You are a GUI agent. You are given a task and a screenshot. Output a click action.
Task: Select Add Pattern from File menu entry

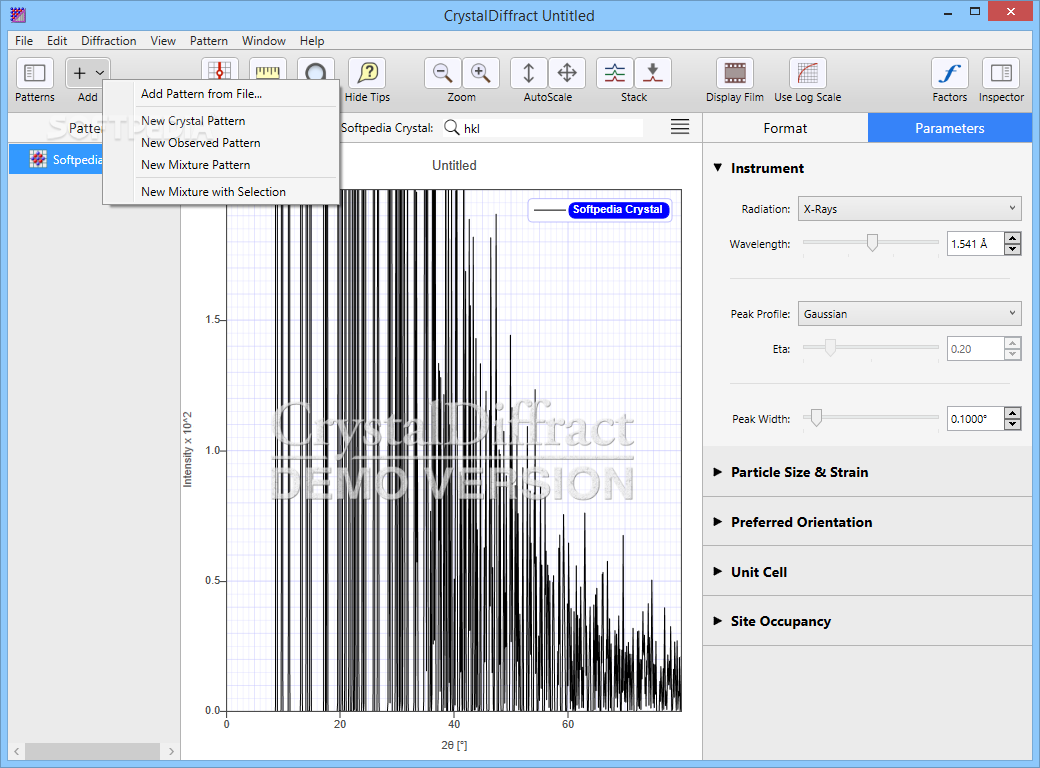pyautogui.click(x=201, y=94)
